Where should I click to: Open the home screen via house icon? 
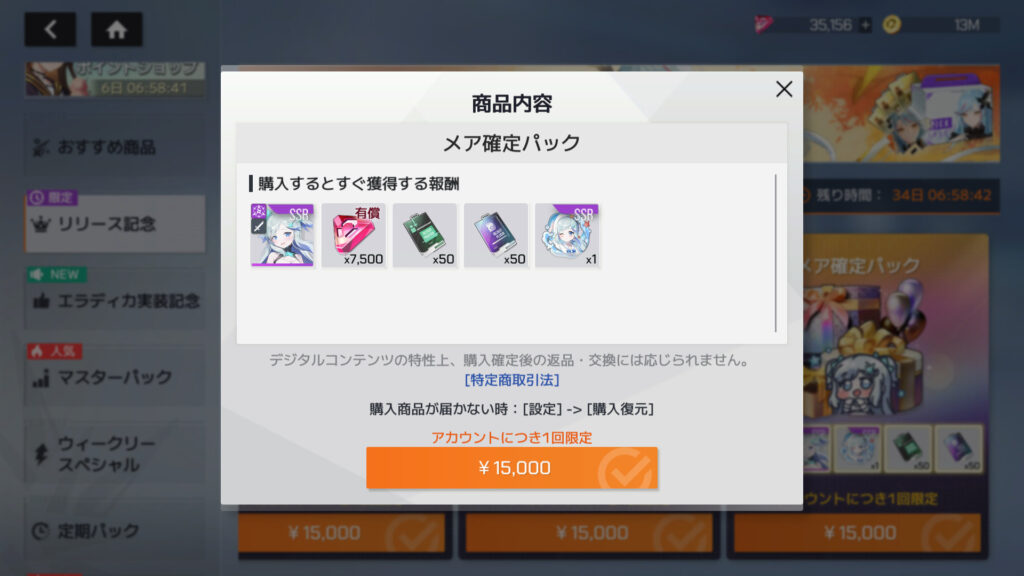click(x=116, y=29)
